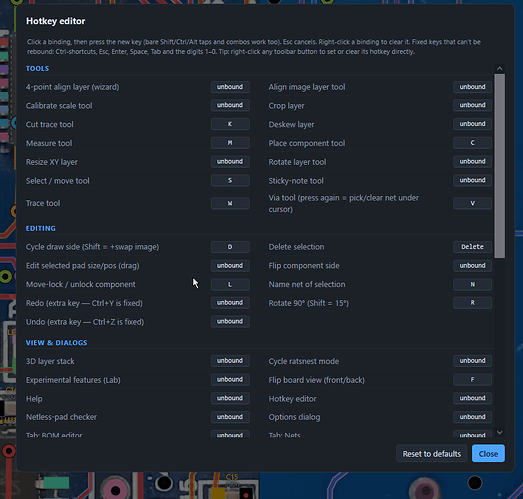This screenshot has width=523, height=499.
Task: Set a binding for Hotkey editor
Action: [472, 398]
